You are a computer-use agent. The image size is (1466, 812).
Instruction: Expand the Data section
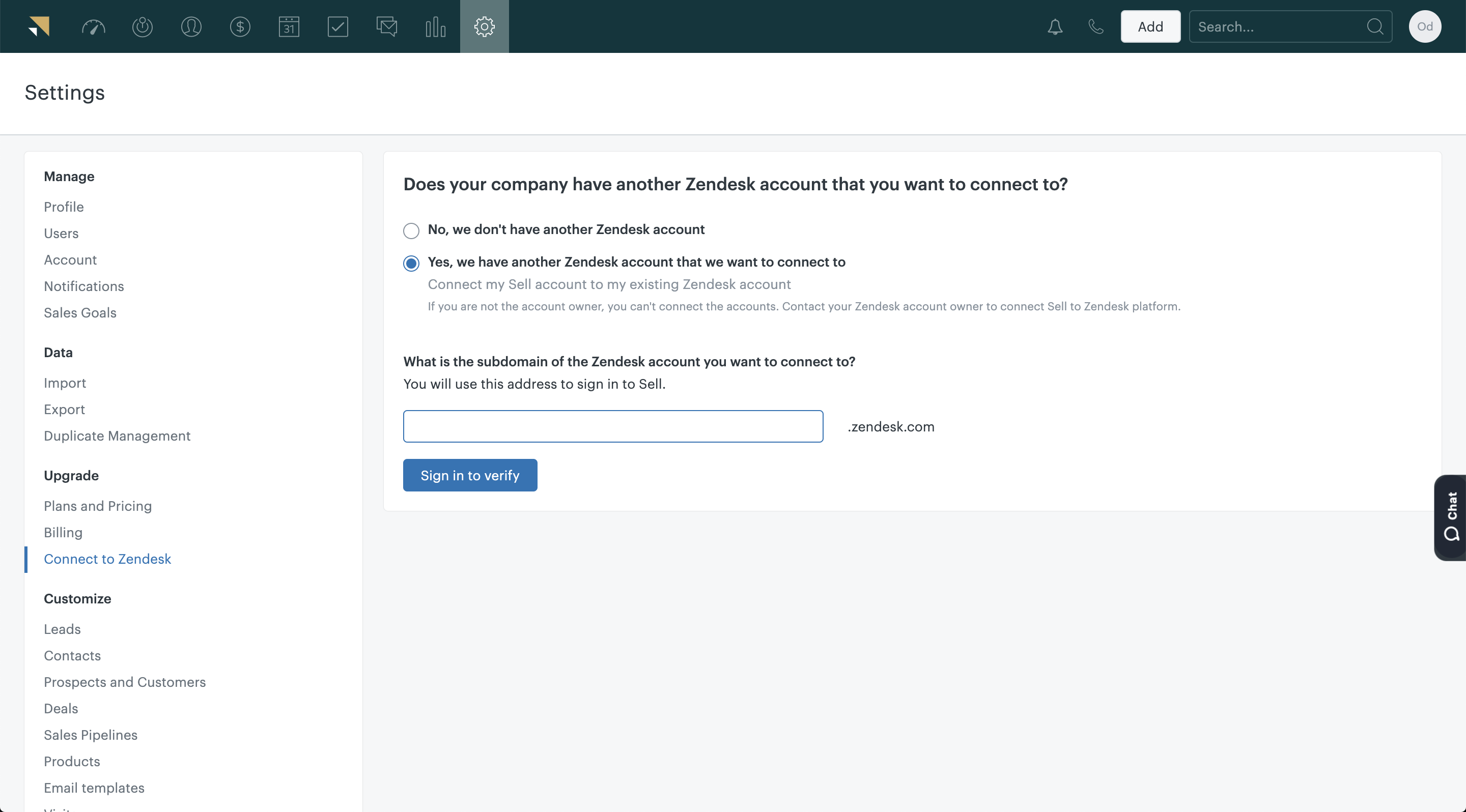click(57, 352)
